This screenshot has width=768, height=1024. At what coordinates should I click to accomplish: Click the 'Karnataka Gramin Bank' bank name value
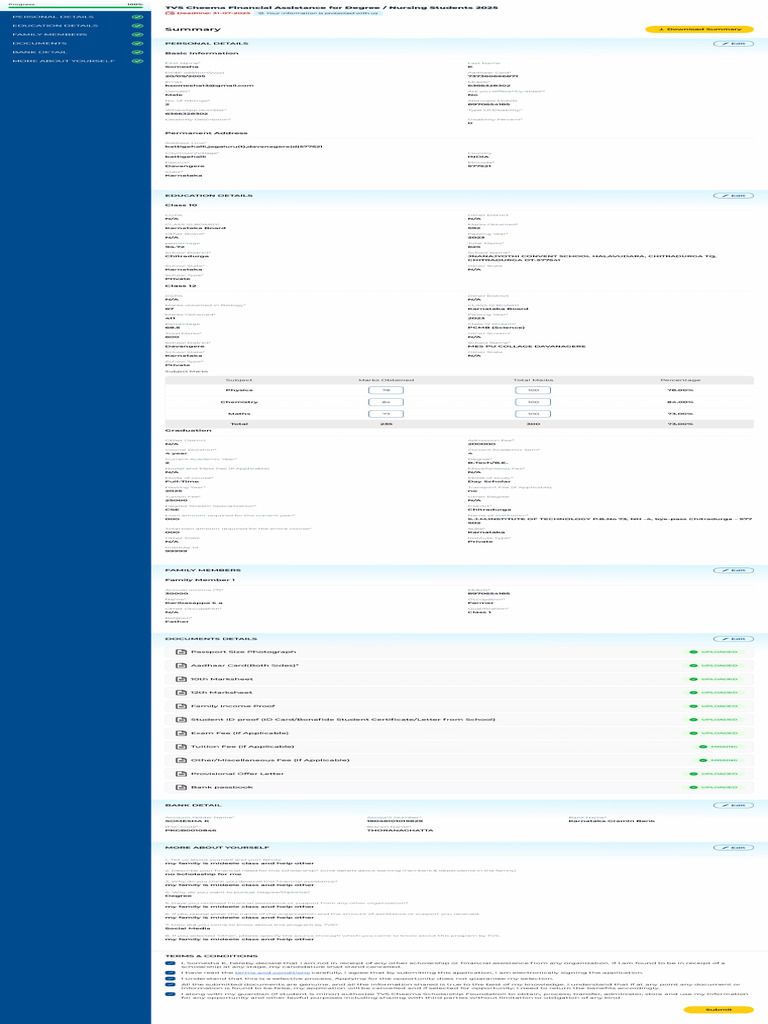[612, 821]
